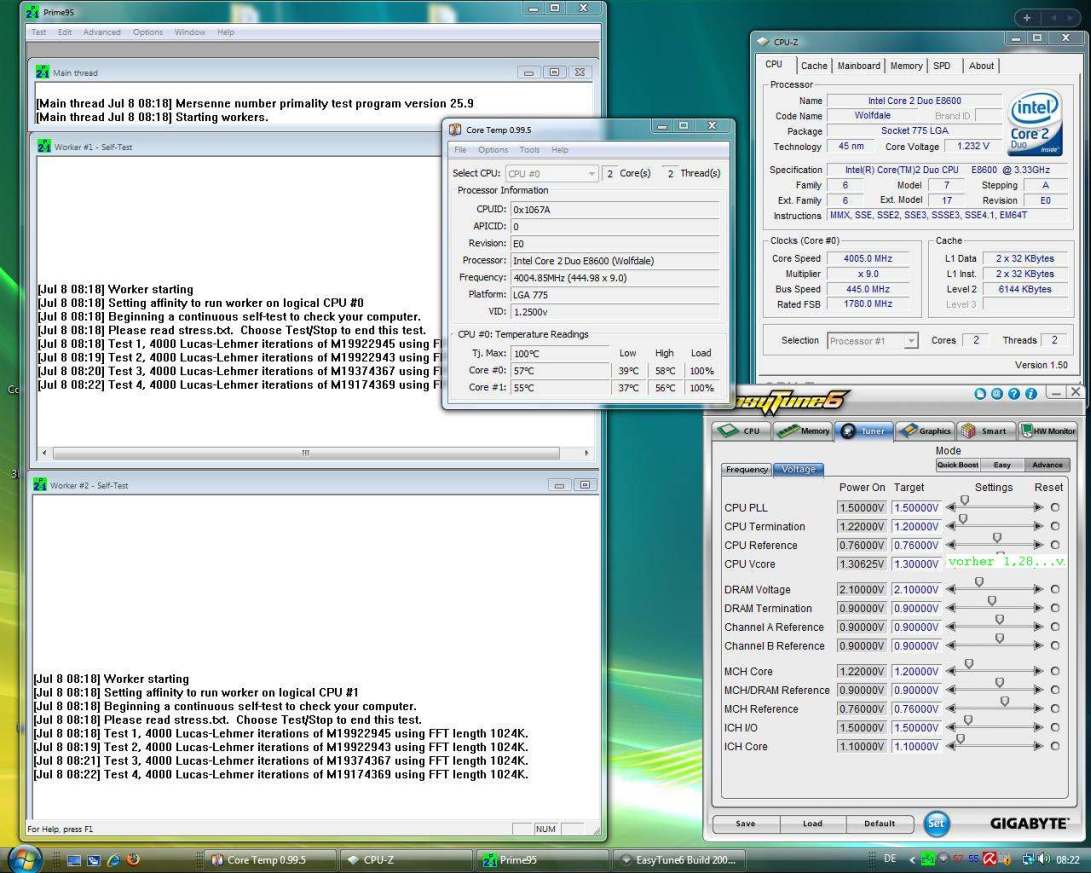Click the Prime95 icon in Main thread title
Screen dimensions: 1091x873
click(42, 72)
